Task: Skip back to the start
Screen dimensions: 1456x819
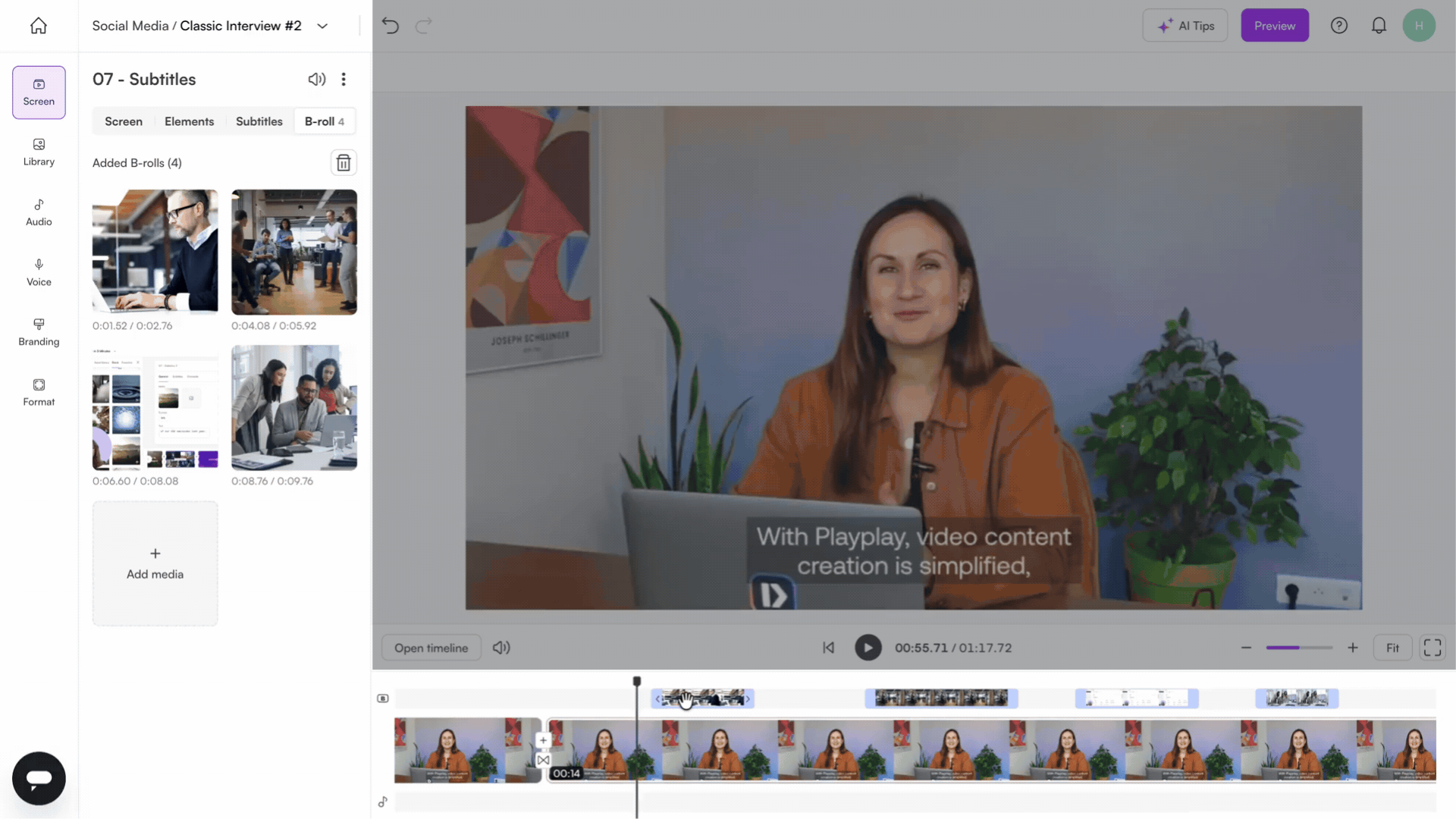Action: pyautogui.click(x=828, y=648)
